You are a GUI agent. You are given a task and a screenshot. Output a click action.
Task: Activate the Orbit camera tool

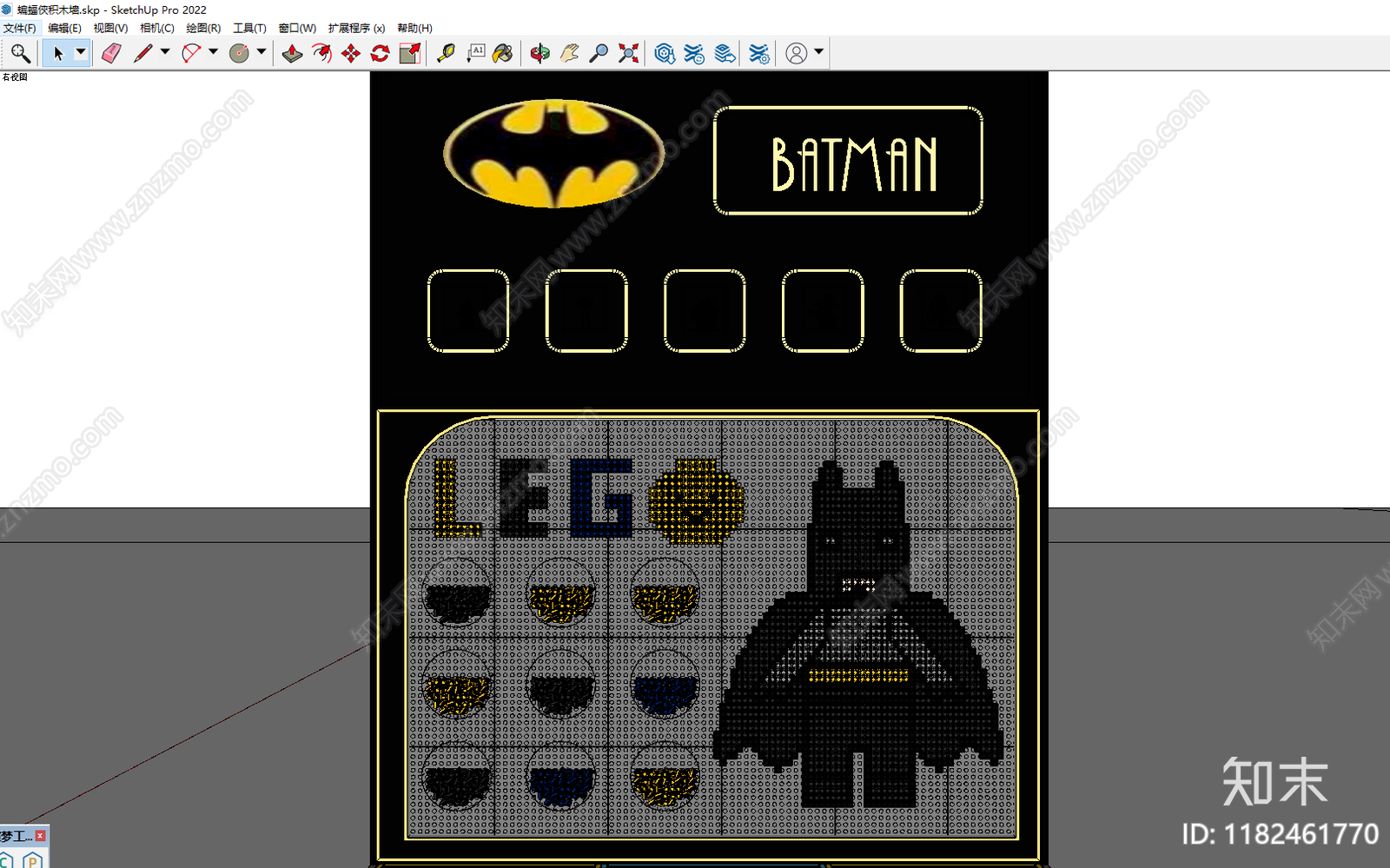point(539,54)
